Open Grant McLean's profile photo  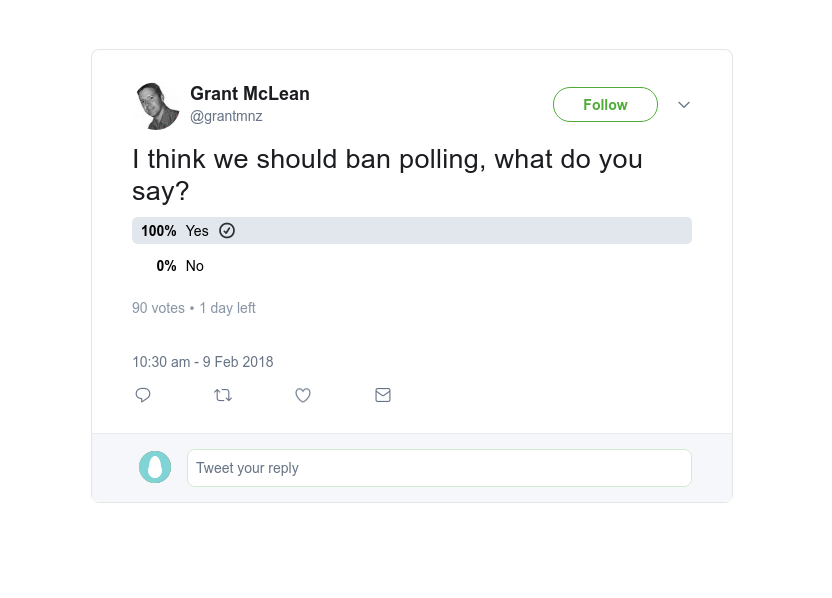pyautogui.click(x=156, y=105)
